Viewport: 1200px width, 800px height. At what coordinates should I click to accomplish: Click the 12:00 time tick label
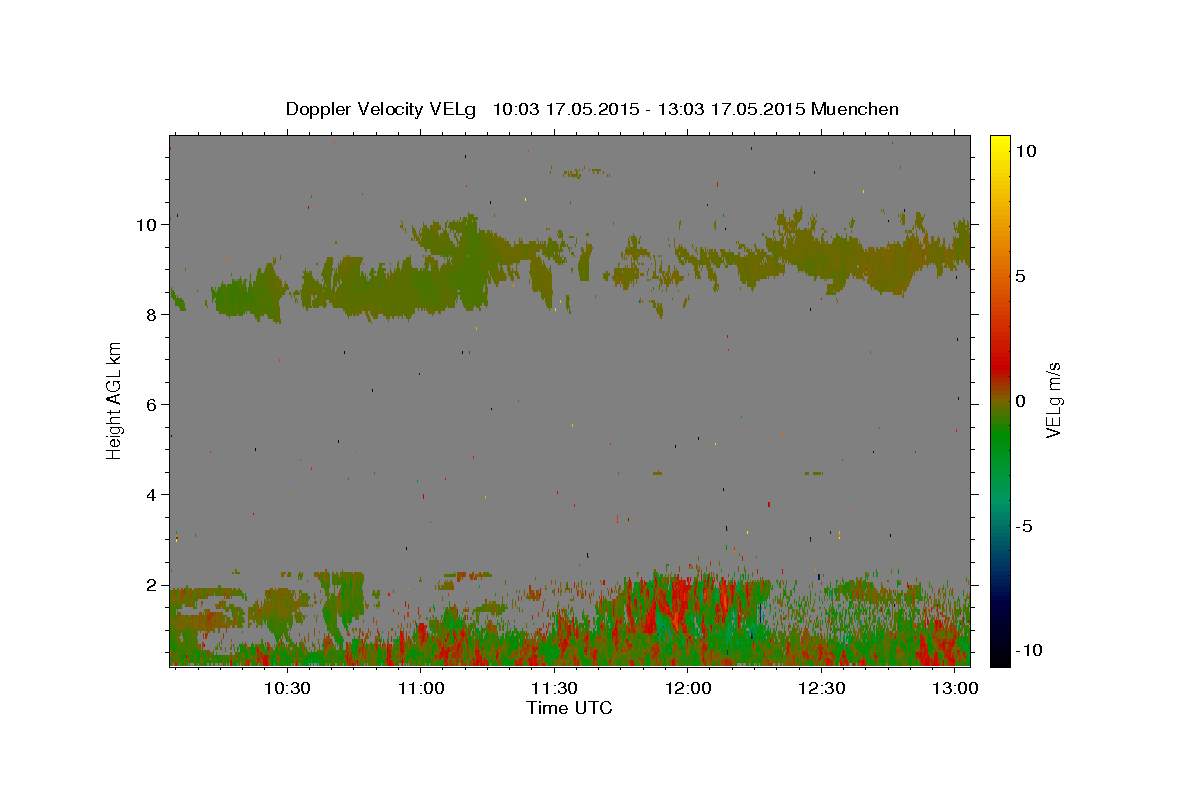click(688, 689)
